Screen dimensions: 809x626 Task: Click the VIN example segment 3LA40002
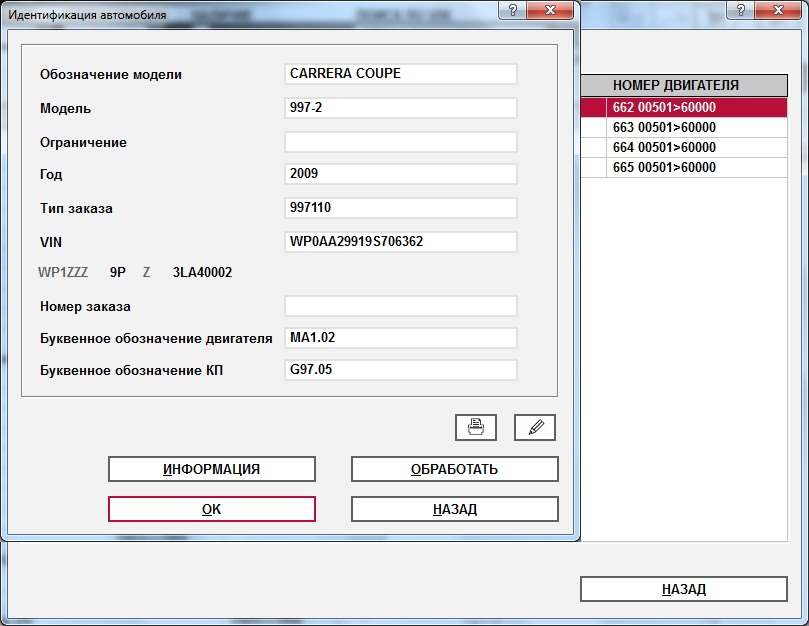202,272
